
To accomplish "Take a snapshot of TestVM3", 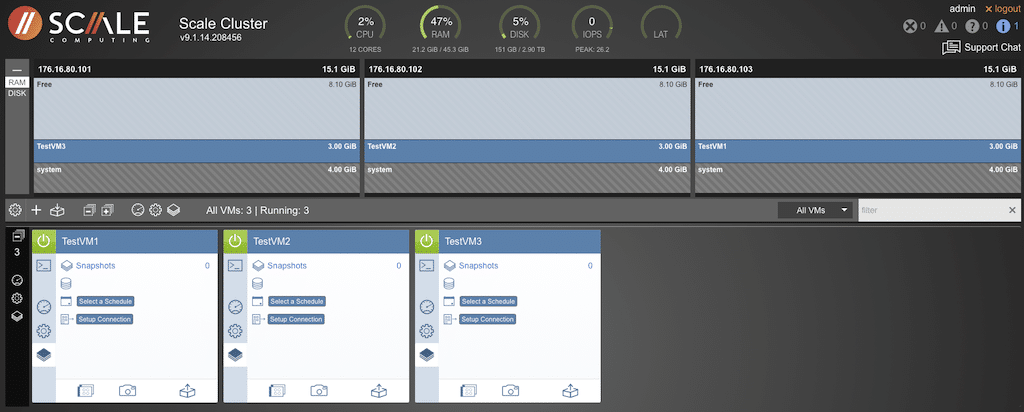I will click(510, 390).
